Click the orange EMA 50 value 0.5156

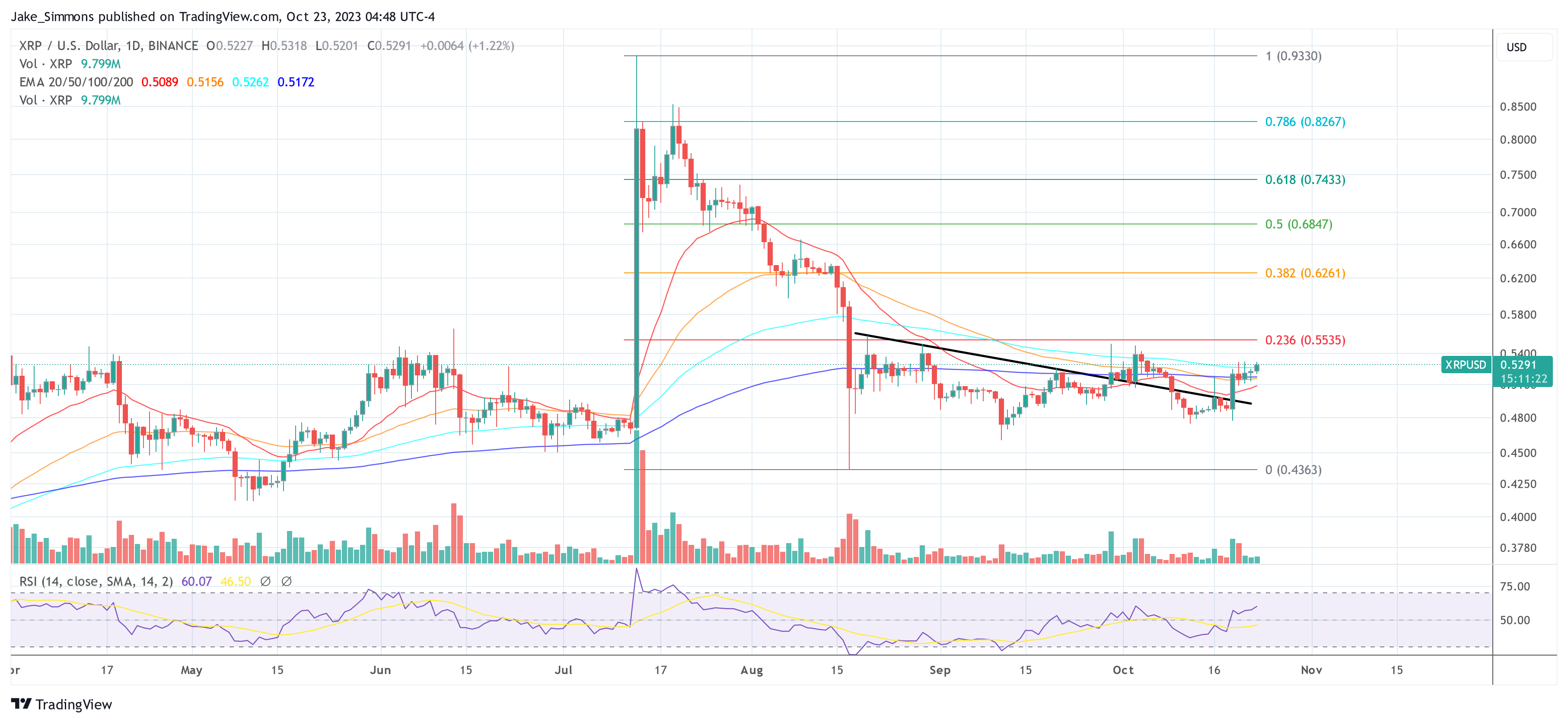[205, 82]
